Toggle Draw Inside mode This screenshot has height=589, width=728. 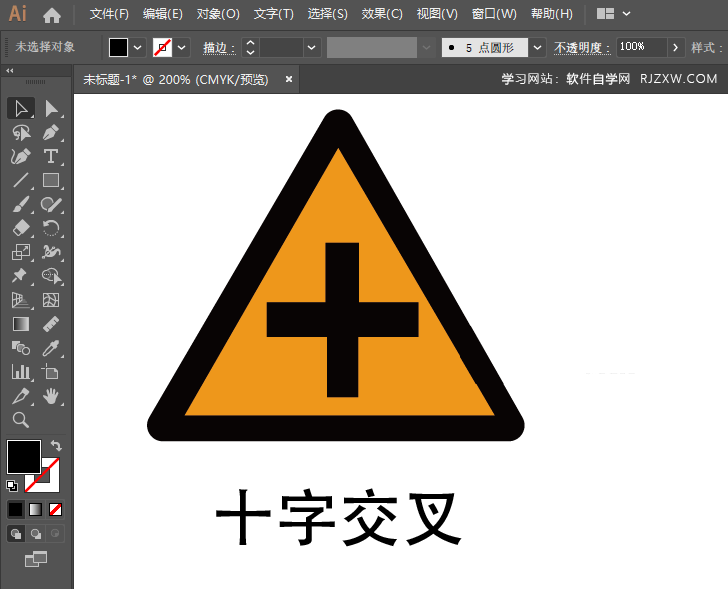point(55,534)
